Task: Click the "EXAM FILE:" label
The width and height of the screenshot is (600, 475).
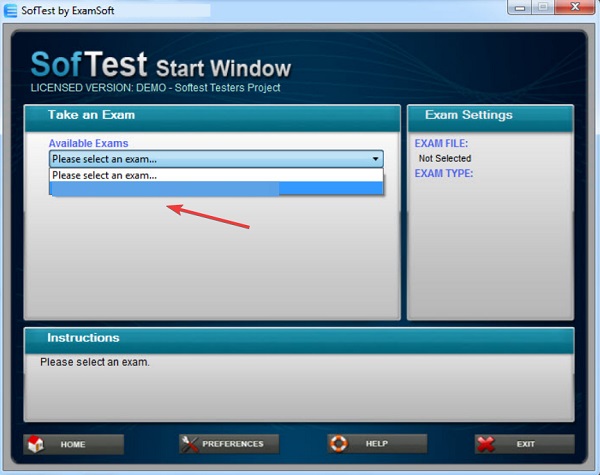Action: 441,143
